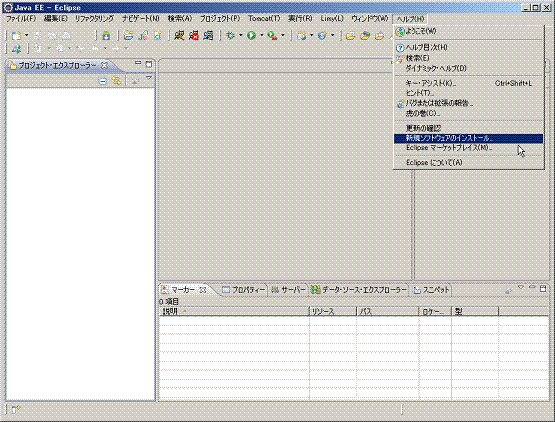The height and width of the screenshot is (422, 555).
Task: Open dropdown beside new web project icon
Action: tap(311, 35)
